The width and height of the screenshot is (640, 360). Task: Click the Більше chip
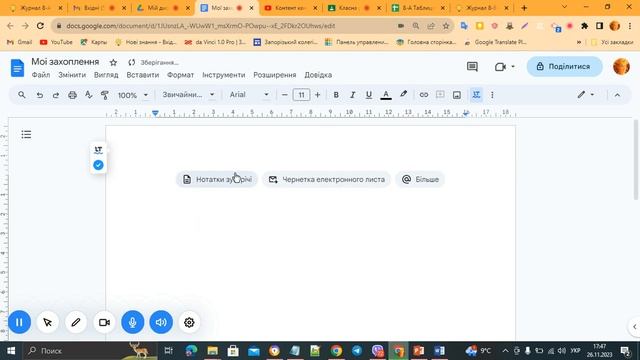[420, 180]
